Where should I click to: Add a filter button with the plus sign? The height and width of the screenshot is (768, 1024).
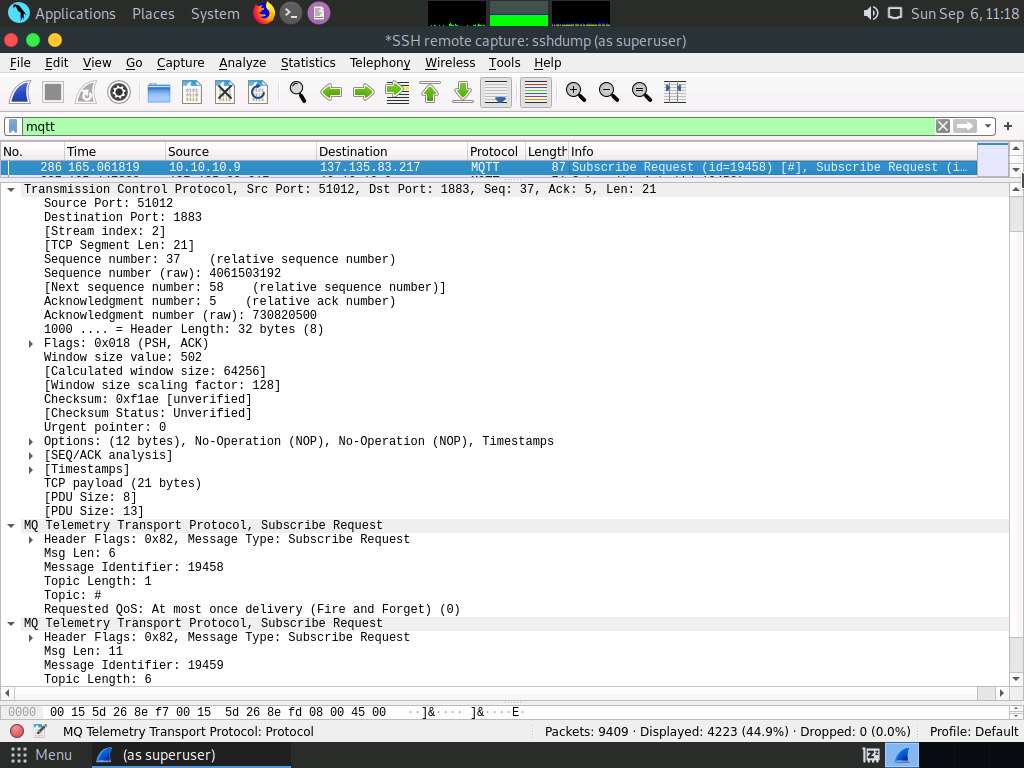point(1007,126)
